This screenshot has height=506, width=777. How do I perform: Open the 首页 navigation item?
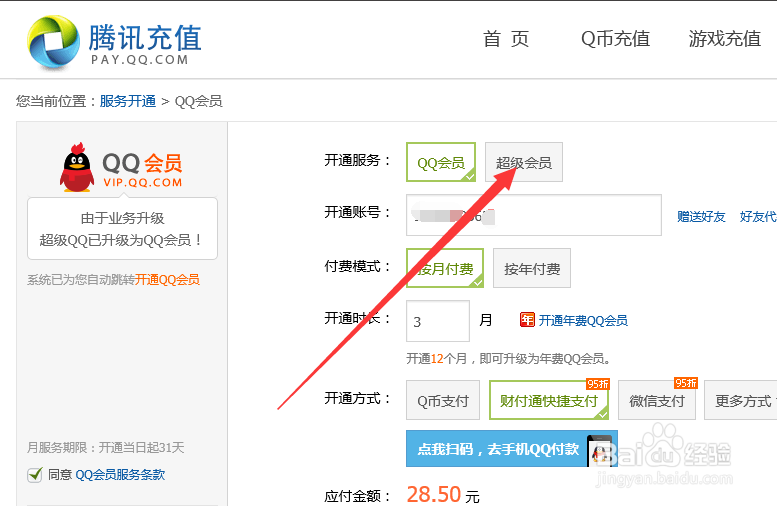pyautogui.click(x=506, y=39)
